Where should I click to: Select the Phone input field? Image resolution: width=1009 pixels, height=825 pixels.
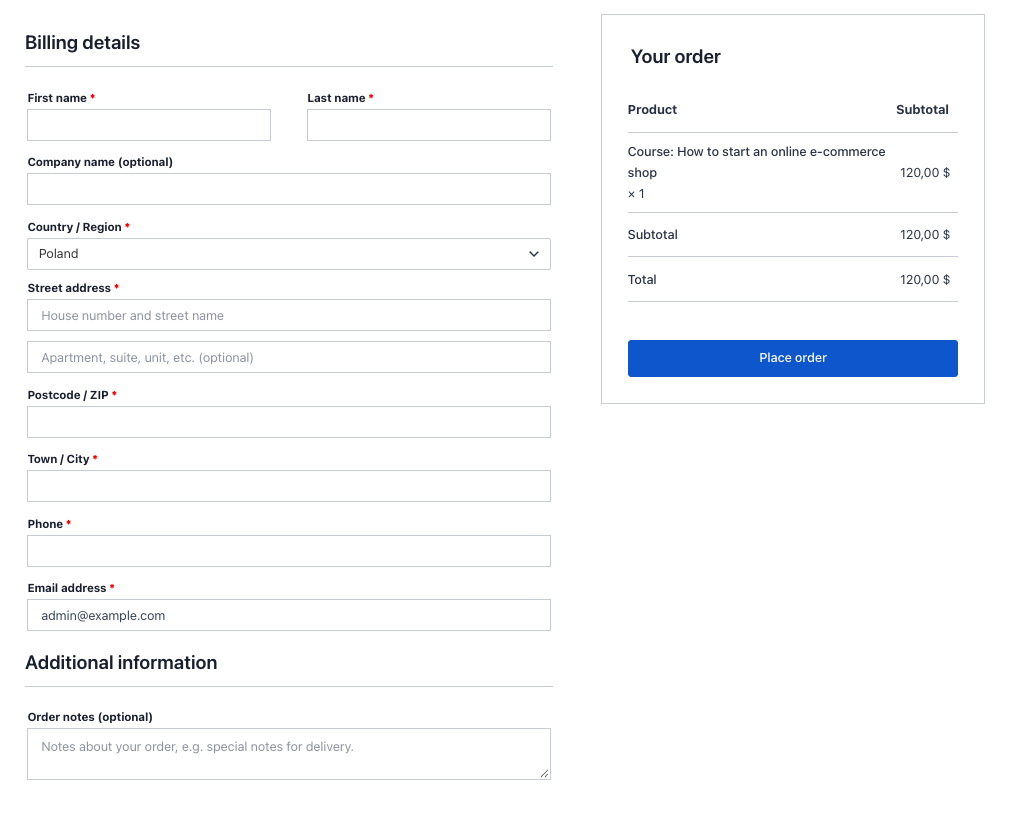(x=289, y=551)
